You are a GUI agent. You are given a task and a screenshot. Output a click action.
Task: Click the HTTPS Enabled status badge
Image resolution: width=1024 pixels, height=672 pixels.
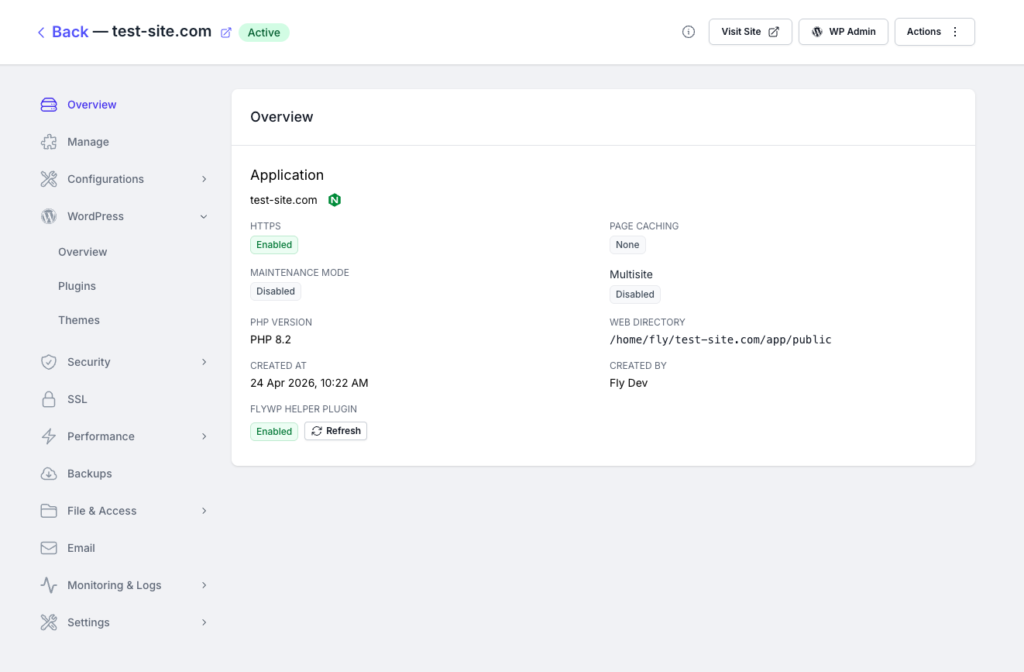pyautogui.click(x=274, y=245)
